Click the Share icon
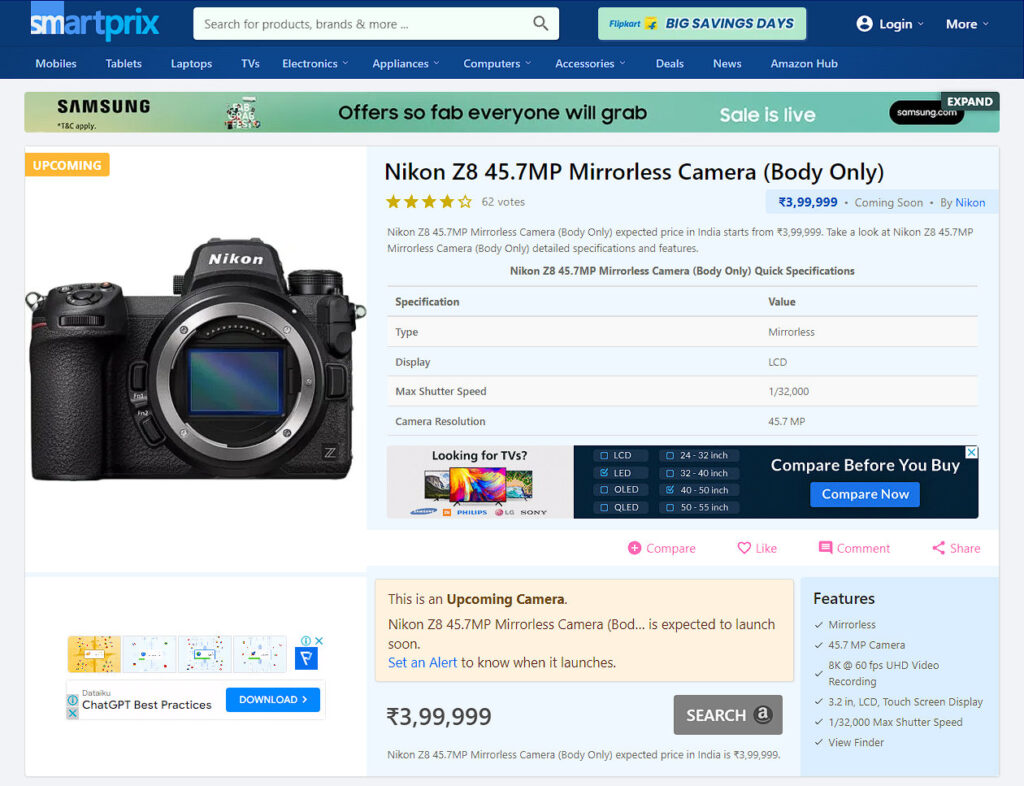 tap(938, 548)
